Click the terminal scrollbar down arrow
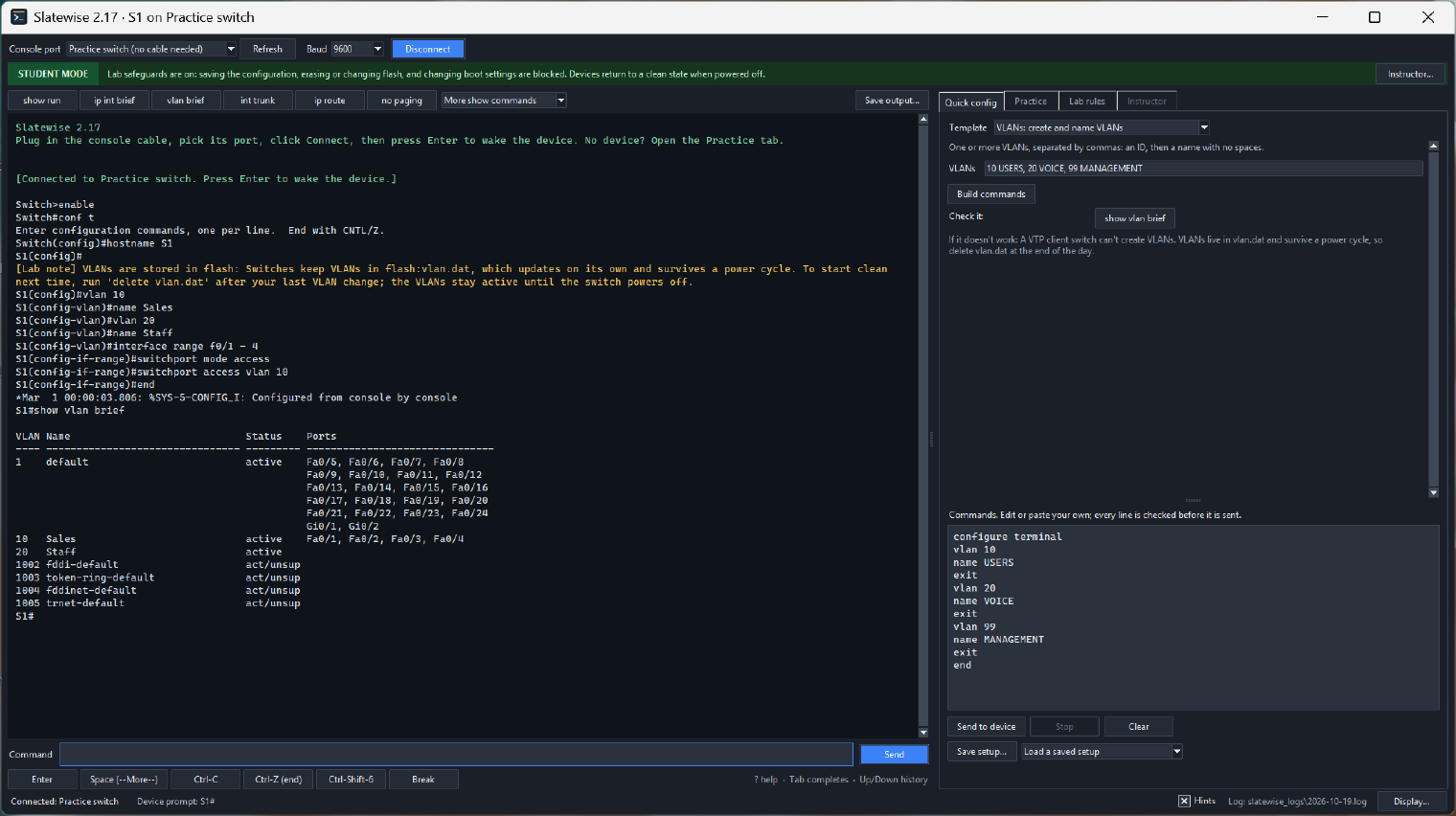Viewport: 1456px width, 816px height. click(923, 733)
